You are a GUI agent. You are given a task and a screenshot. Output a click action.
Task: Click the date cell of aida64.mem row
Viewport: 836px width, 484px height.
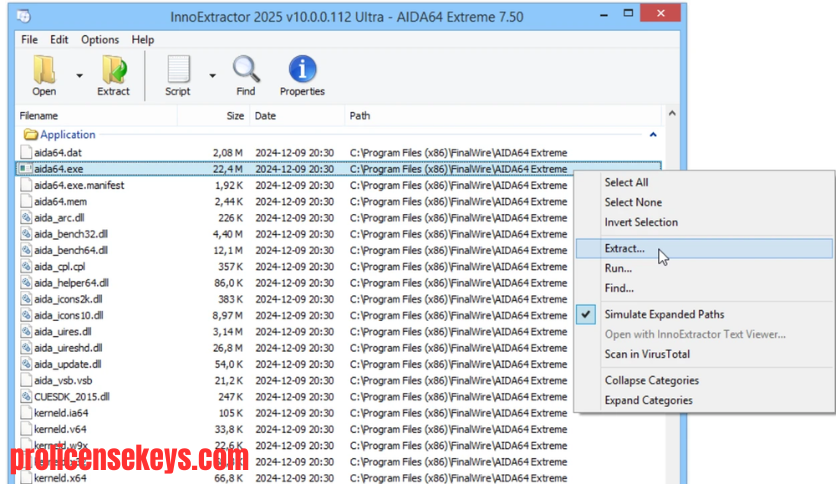[x=294, y=201]
